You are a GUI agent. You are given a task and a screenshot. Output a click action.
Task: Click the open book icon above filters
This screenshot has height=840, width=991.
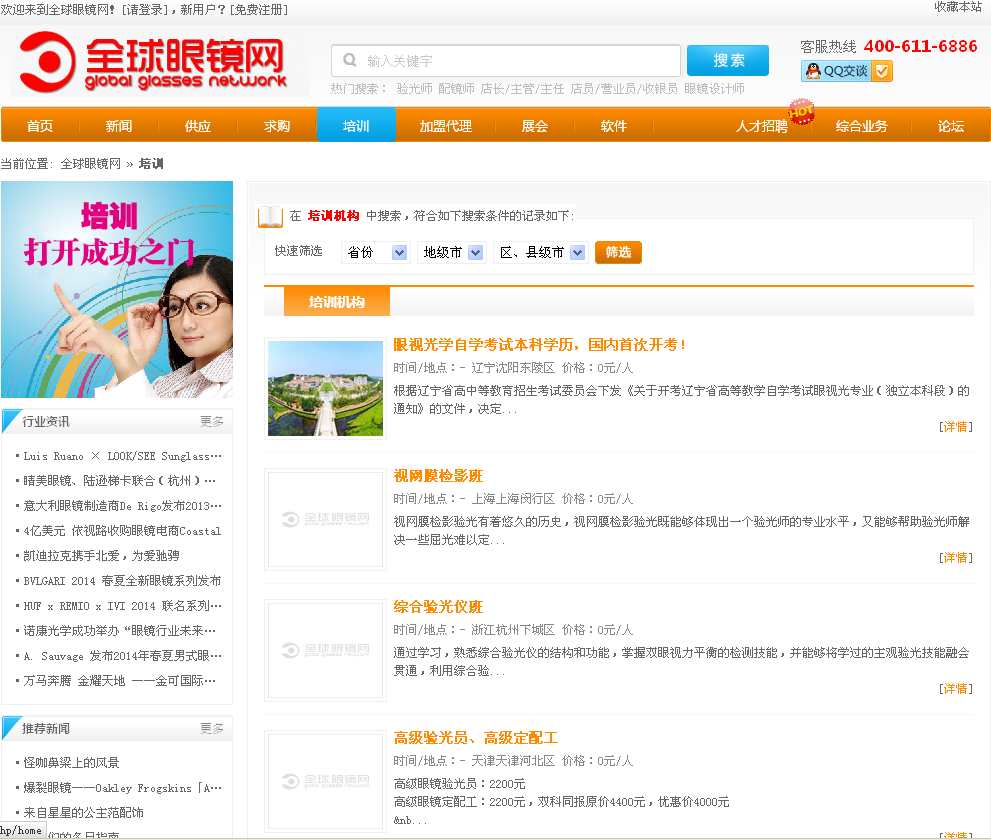click(270, 216)
